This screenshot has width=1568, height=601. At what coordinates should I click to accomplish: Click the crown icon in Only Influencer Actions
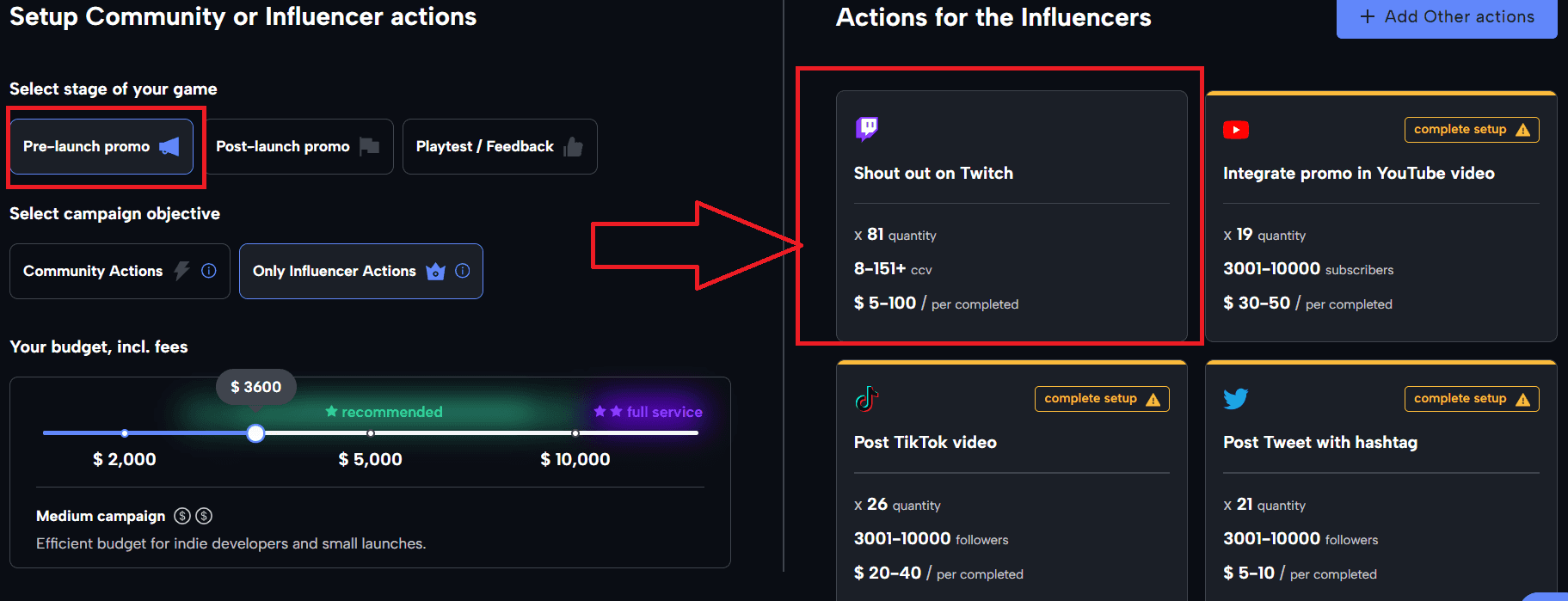click(x=436, y=271)
